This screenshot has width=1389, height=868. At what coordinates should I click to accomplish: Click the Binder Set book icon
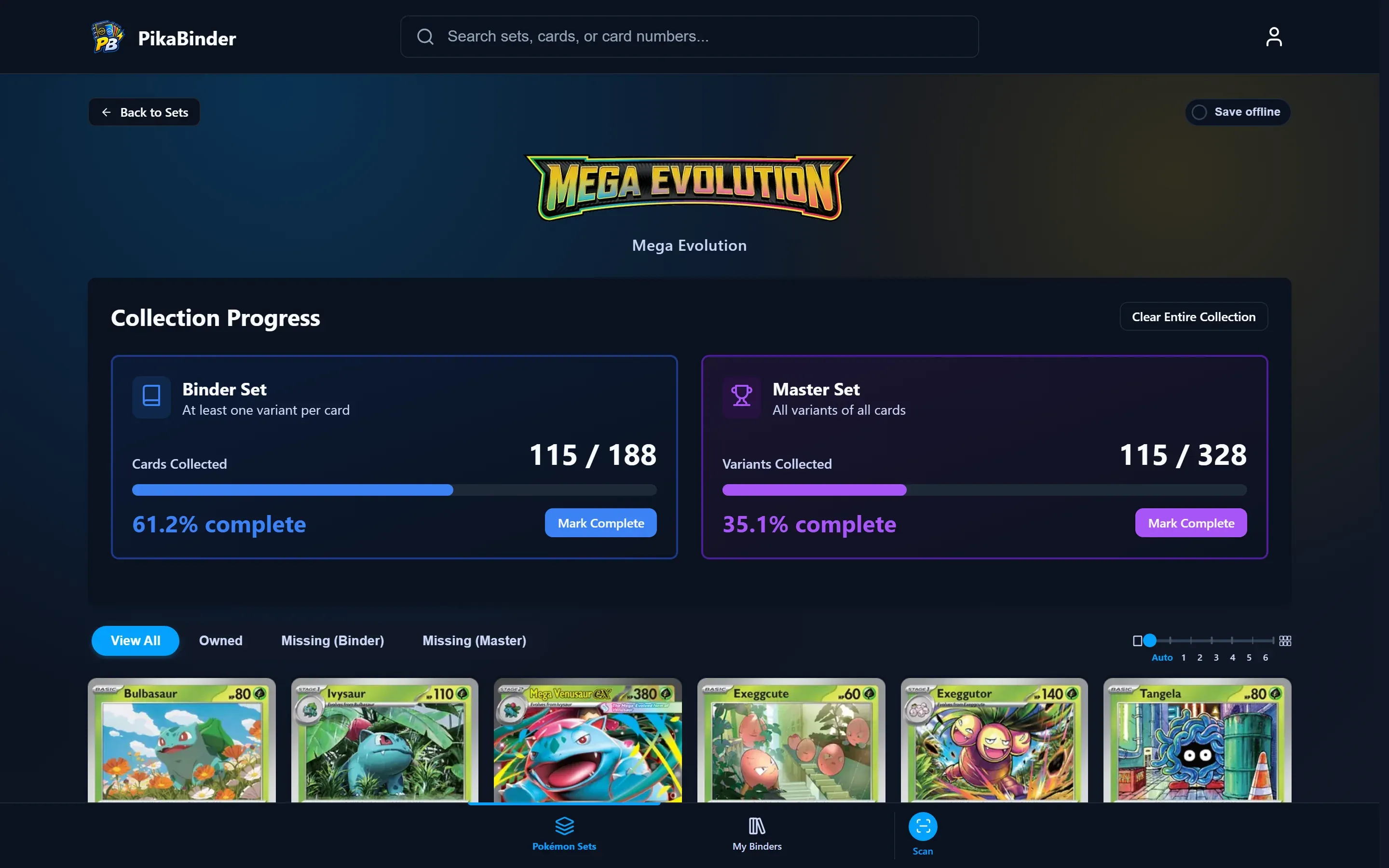coord(151,397)
